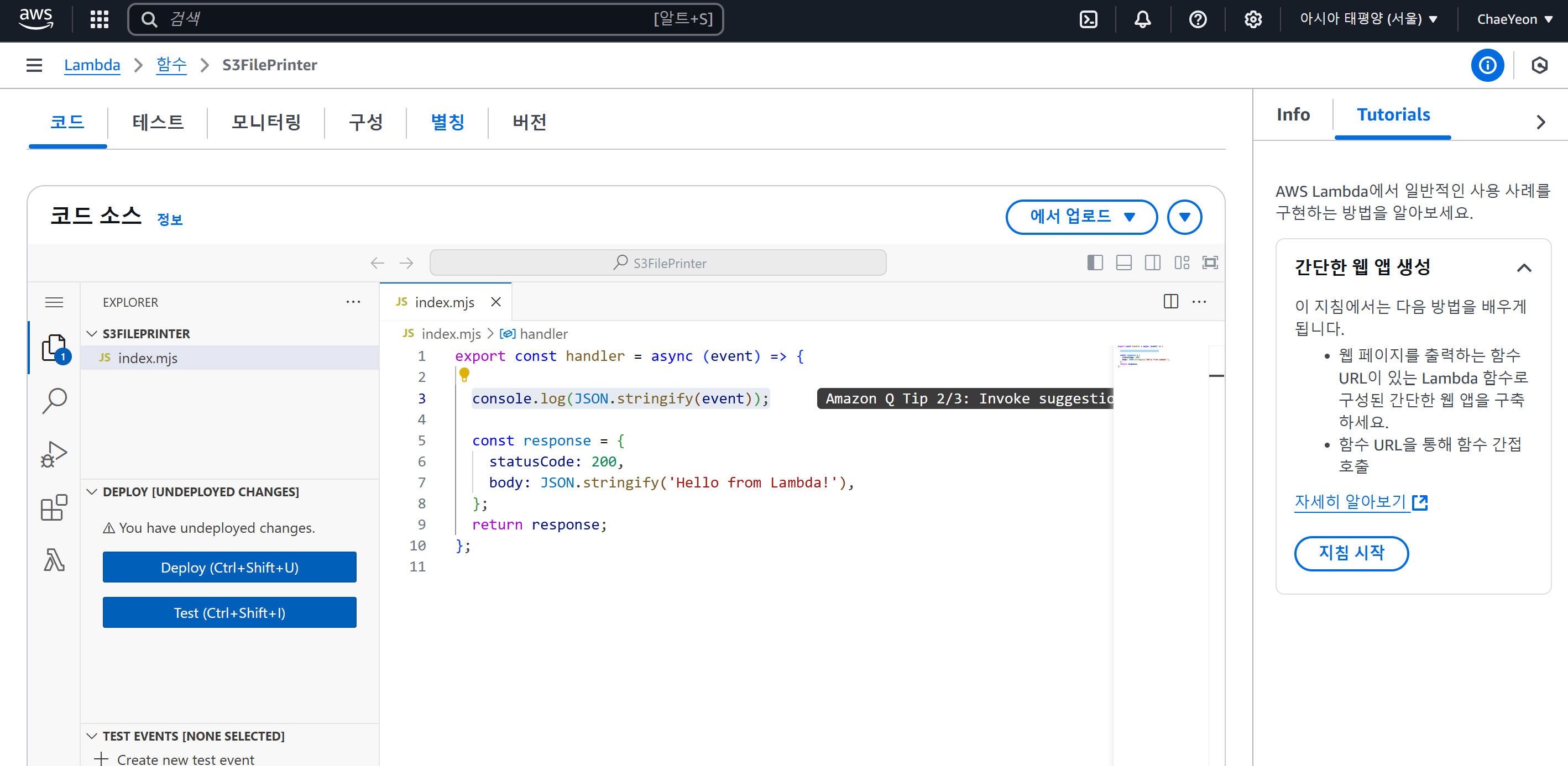The width and height of the screenshot is (1568, 766).
Task: Open the 아시아 태평양 (서울) region dropdown
Action: [x=1368, y=19]
